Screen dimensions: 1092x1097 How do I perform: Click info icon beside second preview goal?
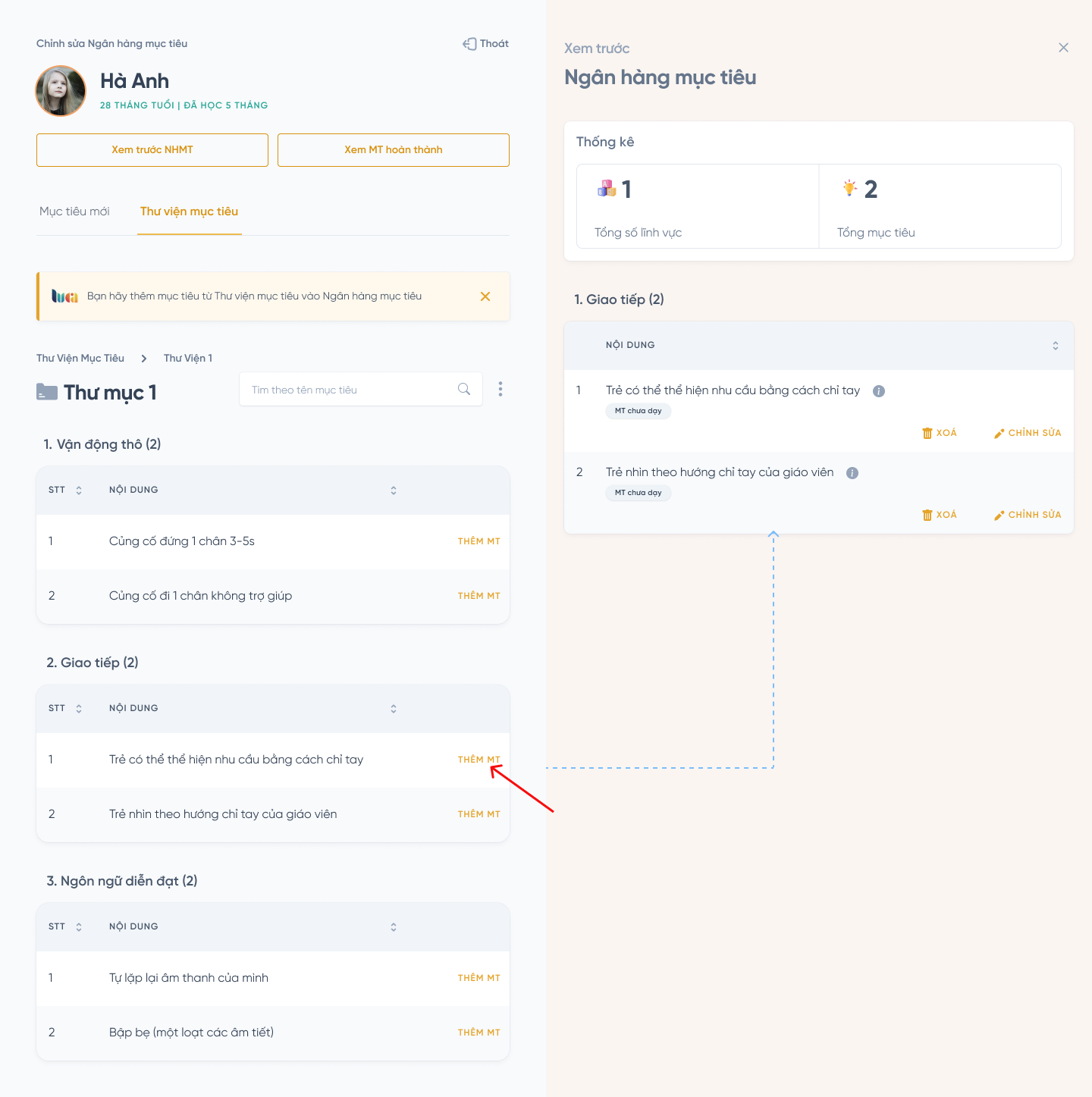click(x=852, y=473)
